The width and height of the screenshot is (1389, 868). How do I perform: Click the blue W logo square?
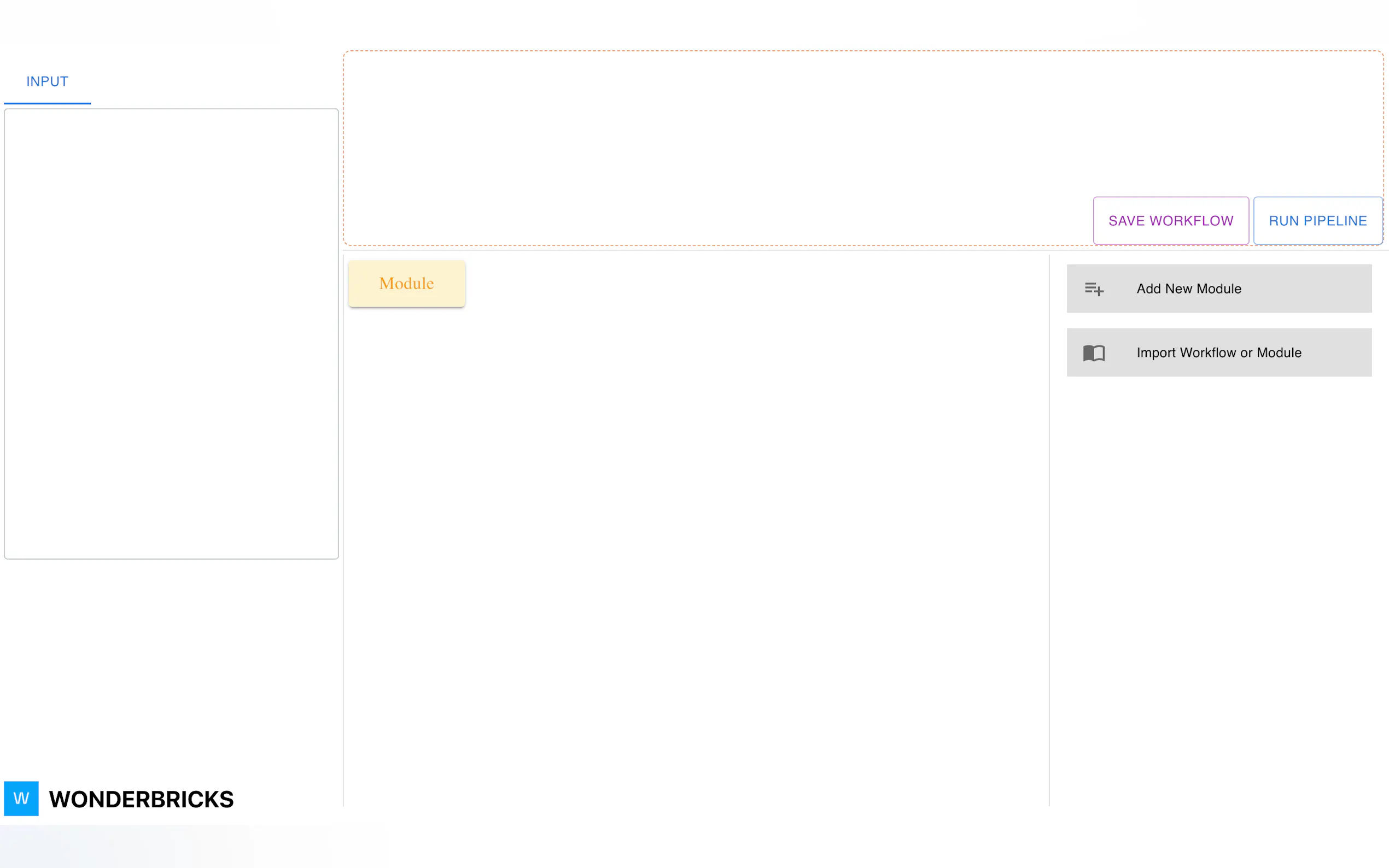21,798
